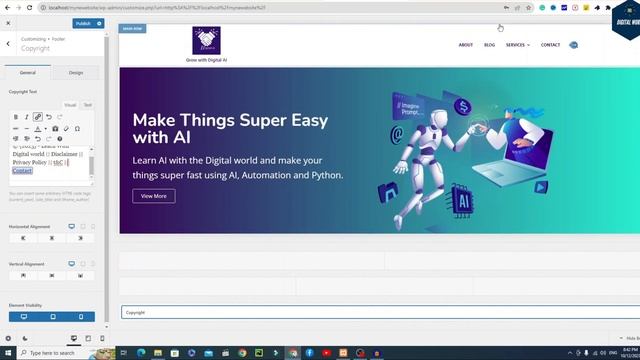Open the CONTACT menu item
Viewport: 640px width, 360px height.
(x=550, y=45)
